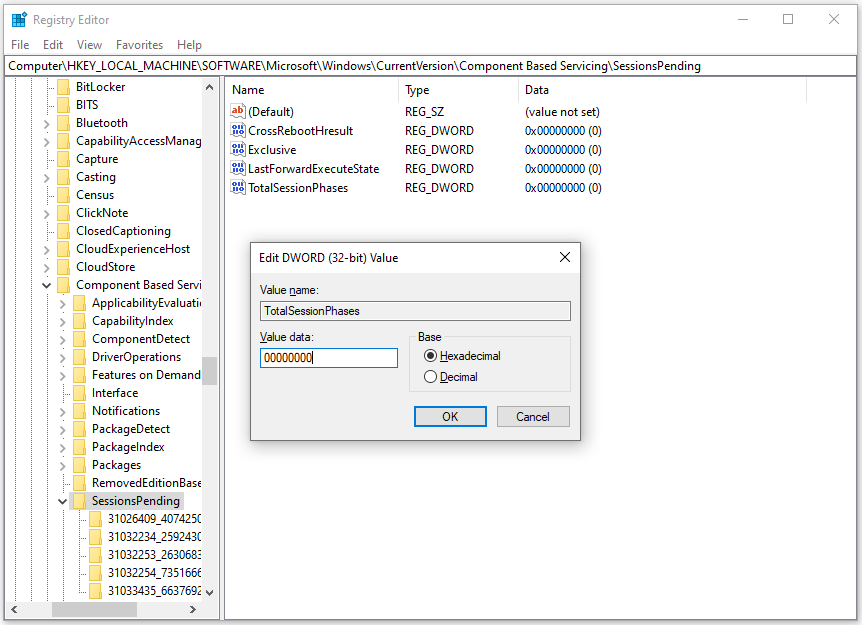Confirm the DWORD edit with OK
The height and width of the screenshot is (625, 862).
point(450,417)
